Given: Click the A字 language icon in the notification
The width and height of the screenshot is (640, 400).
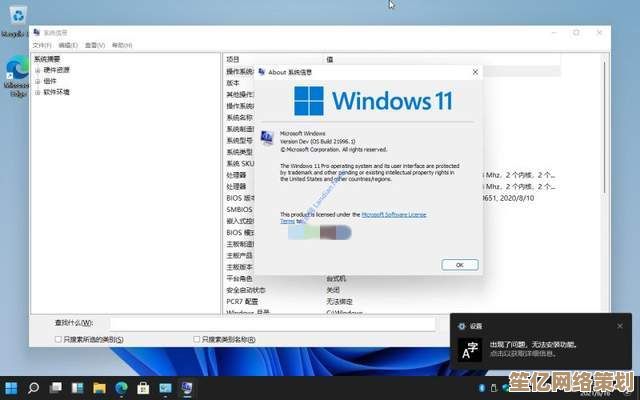Looking at the screenshot, I should [470, 350].
